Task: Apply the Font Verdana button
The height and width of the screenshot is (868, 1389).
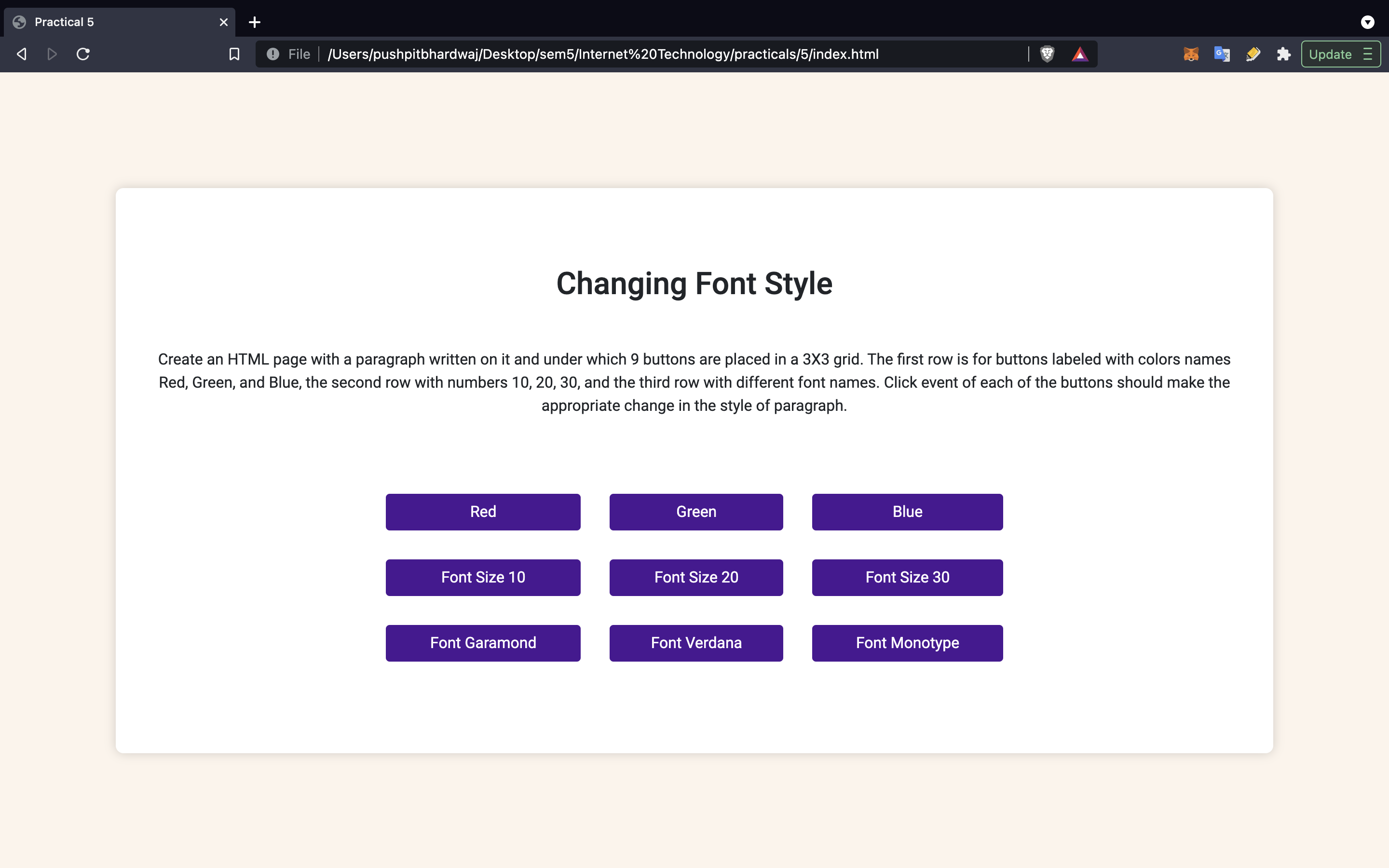Action: pyautogui.click(x=695, y=642)
